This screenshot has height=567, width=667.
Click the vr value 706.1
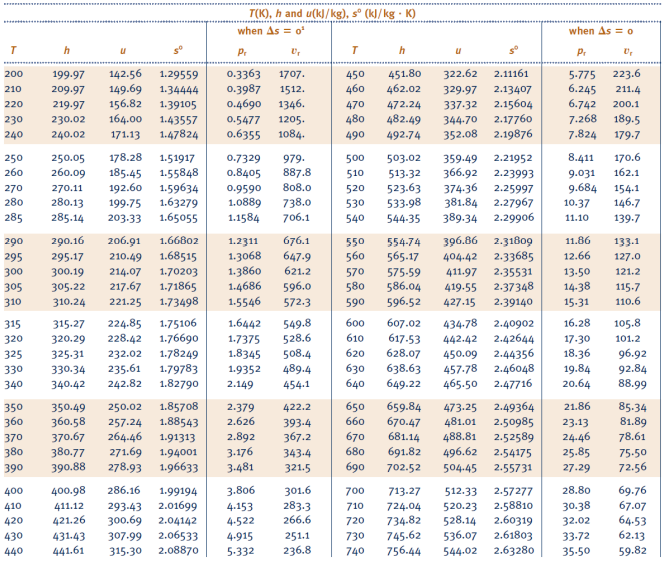[x=296, y=218]
